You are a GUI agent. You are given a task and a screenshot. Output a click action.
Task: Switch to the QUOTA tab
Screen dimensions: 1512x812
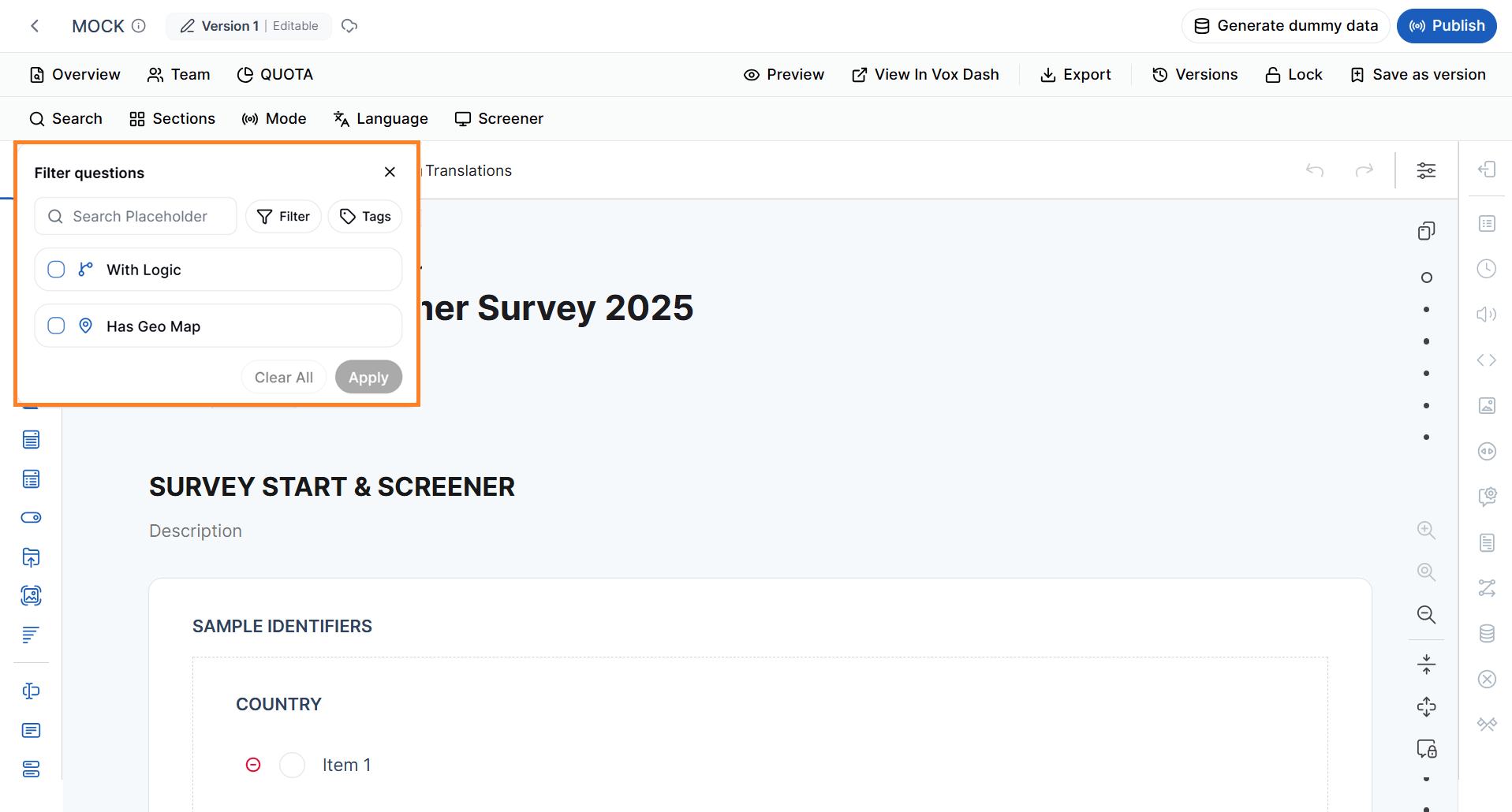pyautogui.click(x=275, y=74)
